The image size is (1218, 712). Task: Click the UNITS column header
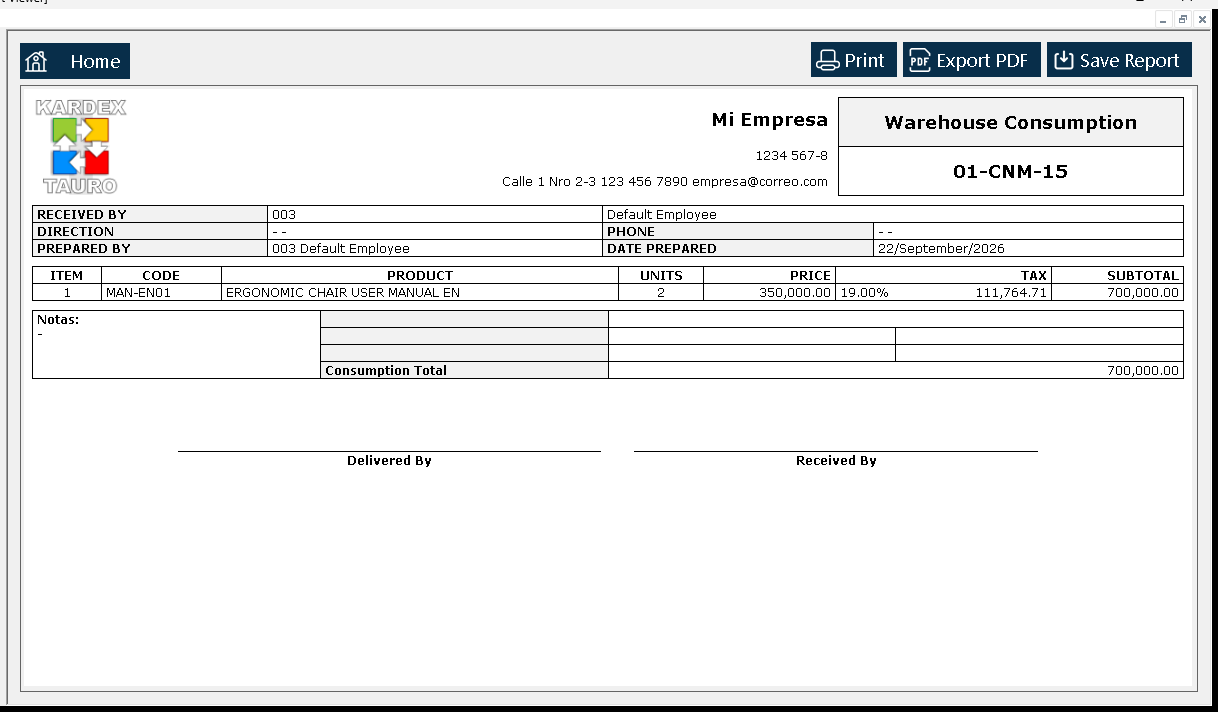coord(661,275)
